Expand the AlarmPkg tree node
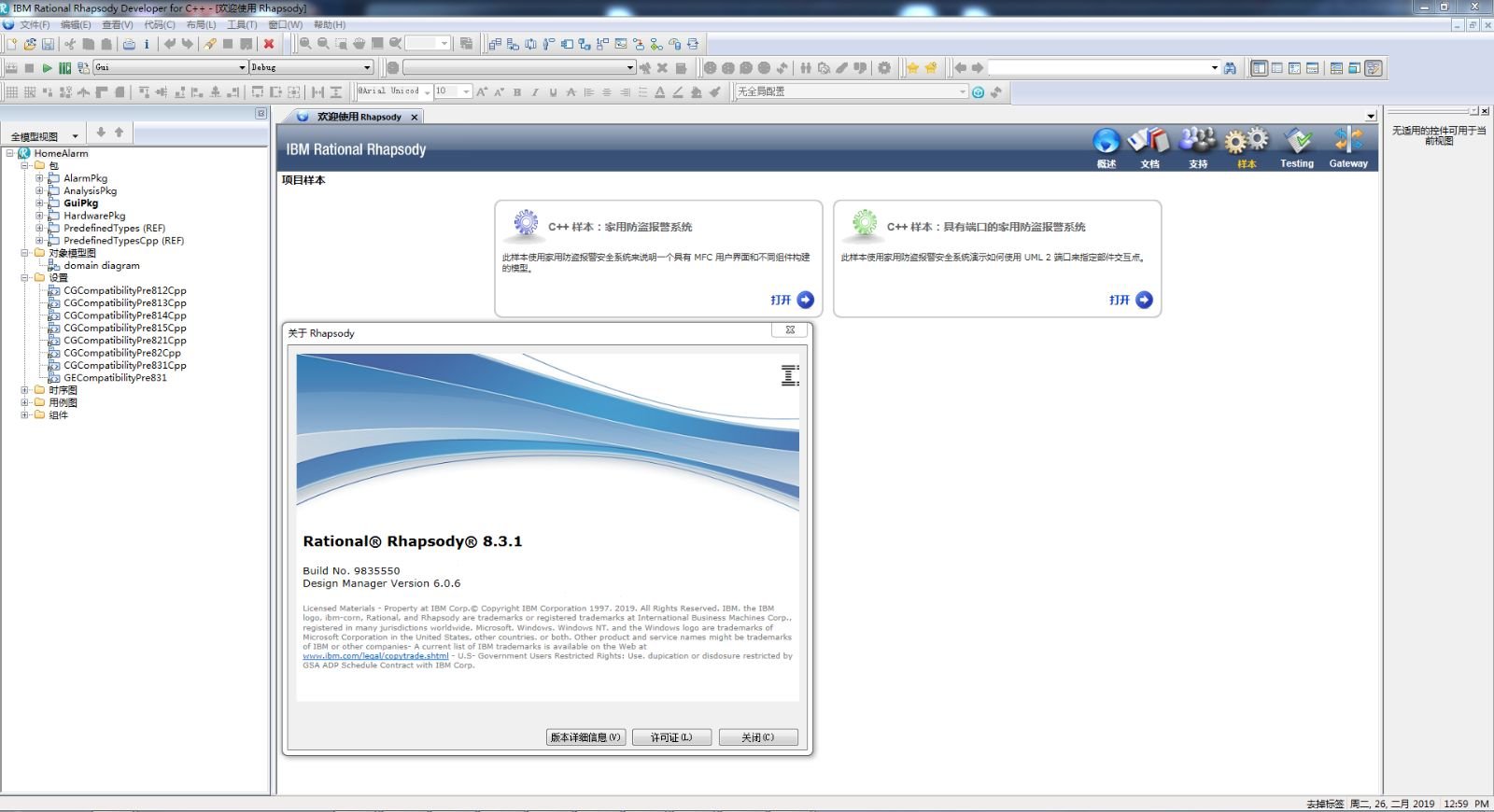This screenshot has height=812, width=1494. click(x=39, y=178)
